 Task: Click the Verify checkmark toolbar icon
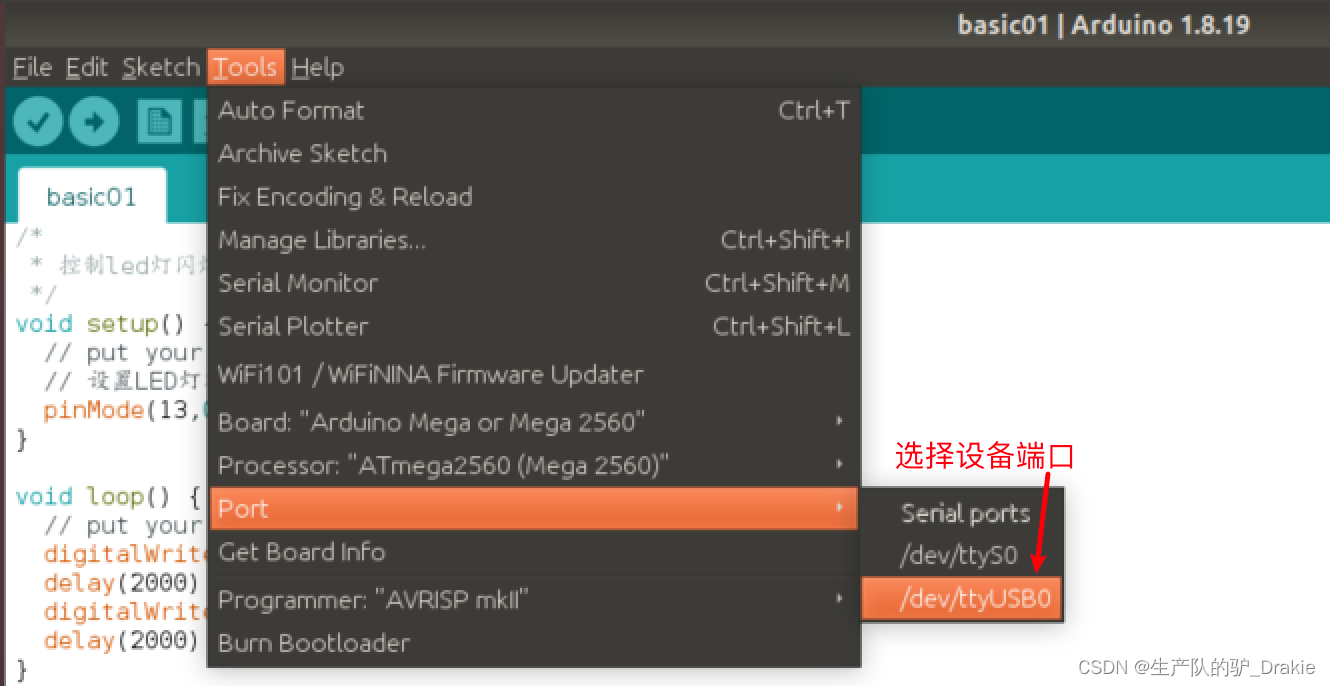pos(38,122)
